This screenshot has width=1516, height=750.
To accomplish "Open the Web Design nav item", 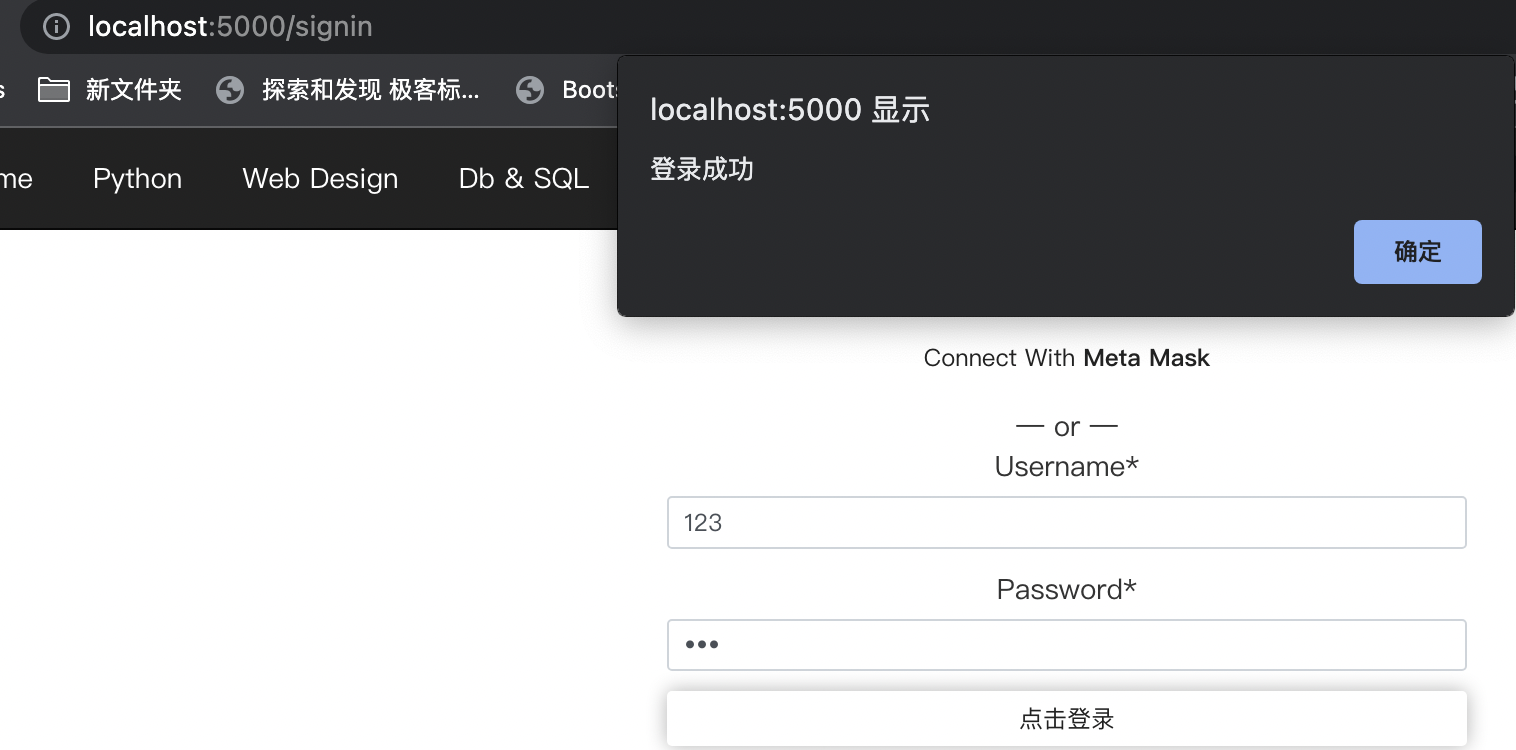I will (320, 179).
